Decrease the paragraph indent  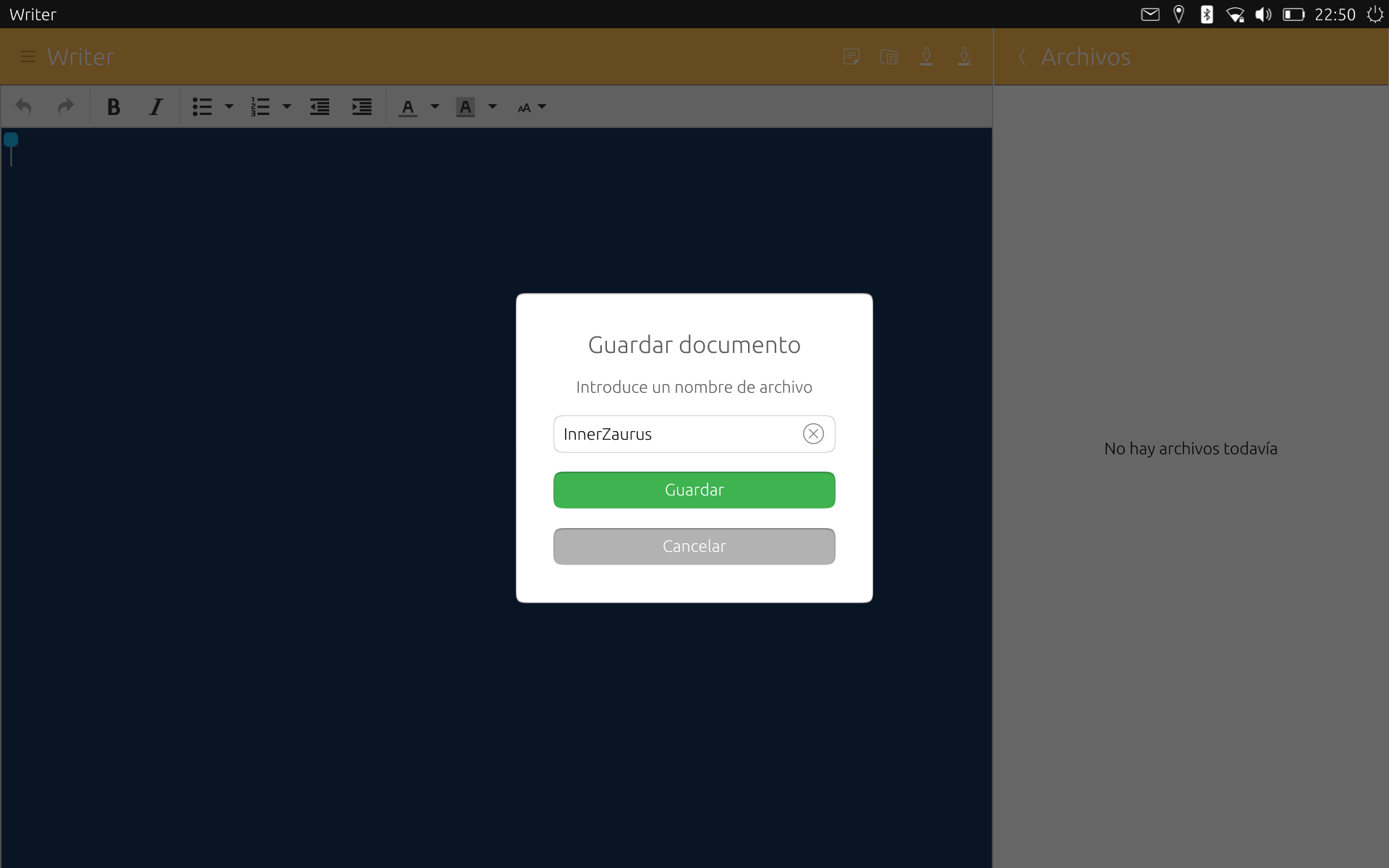coord(320,107)
